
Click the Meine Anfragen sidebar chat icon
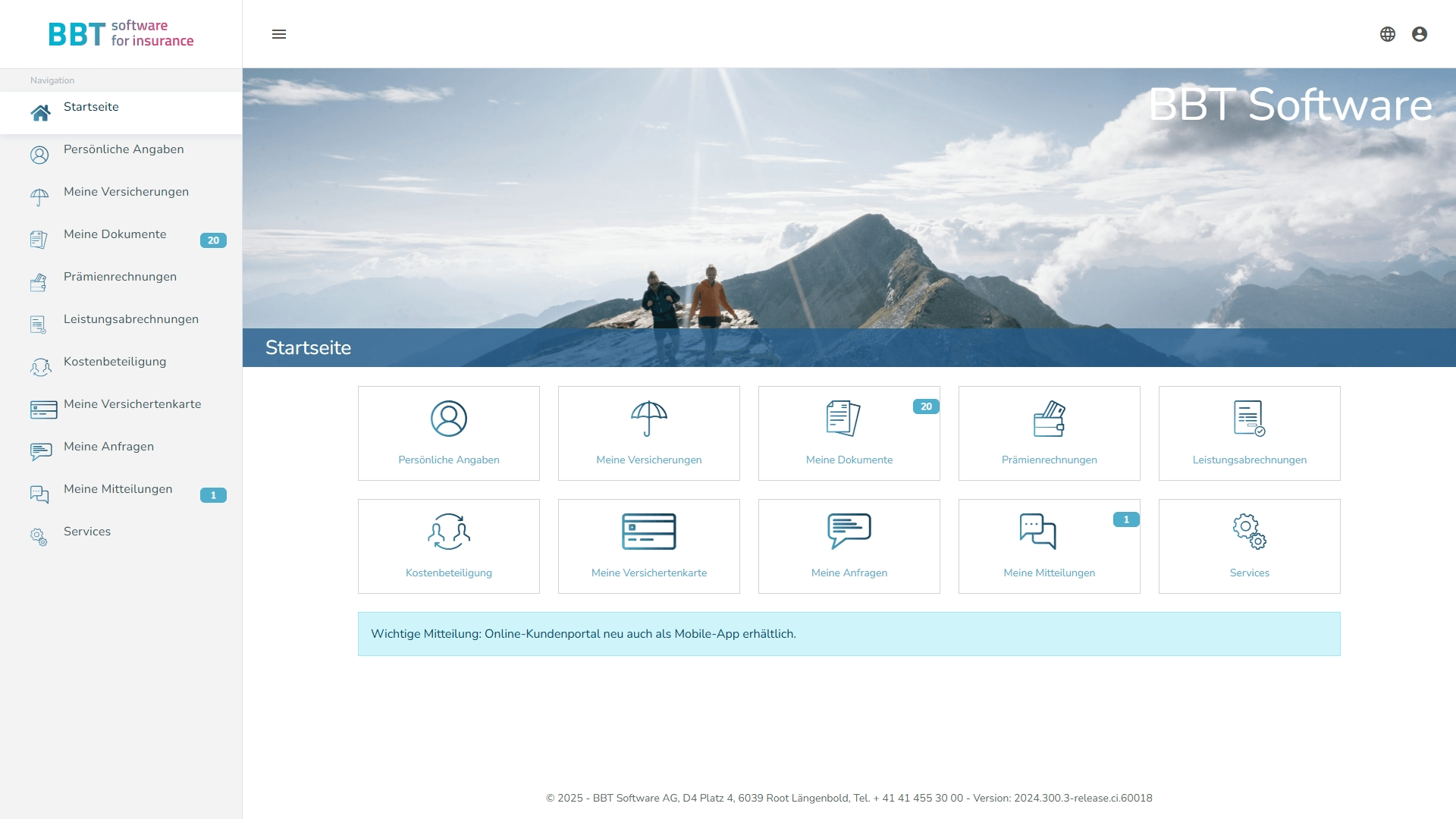pos(41,452)
